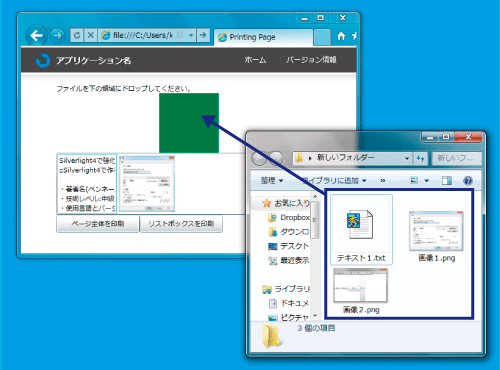
Task: Click the Explorer search box
Action: (457, 158)
